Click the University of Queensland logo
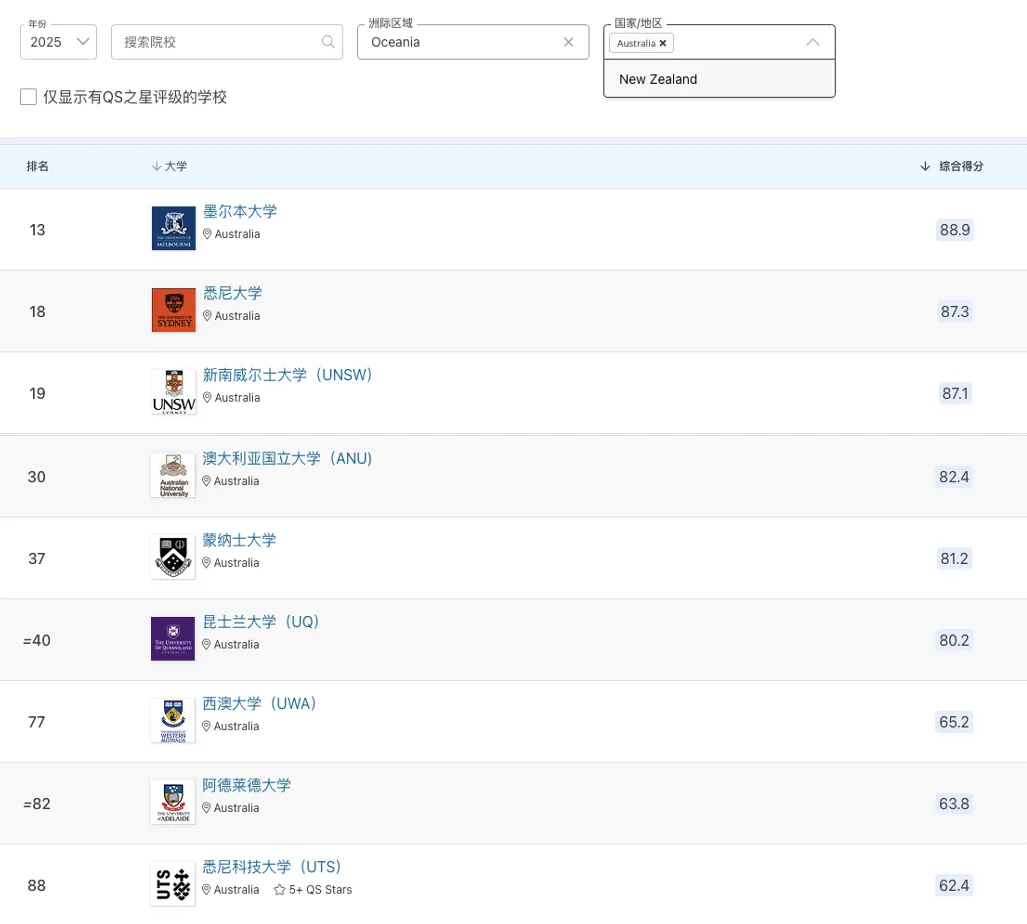This screenshot has width=1027, height=924. click(x=173, y=639)
